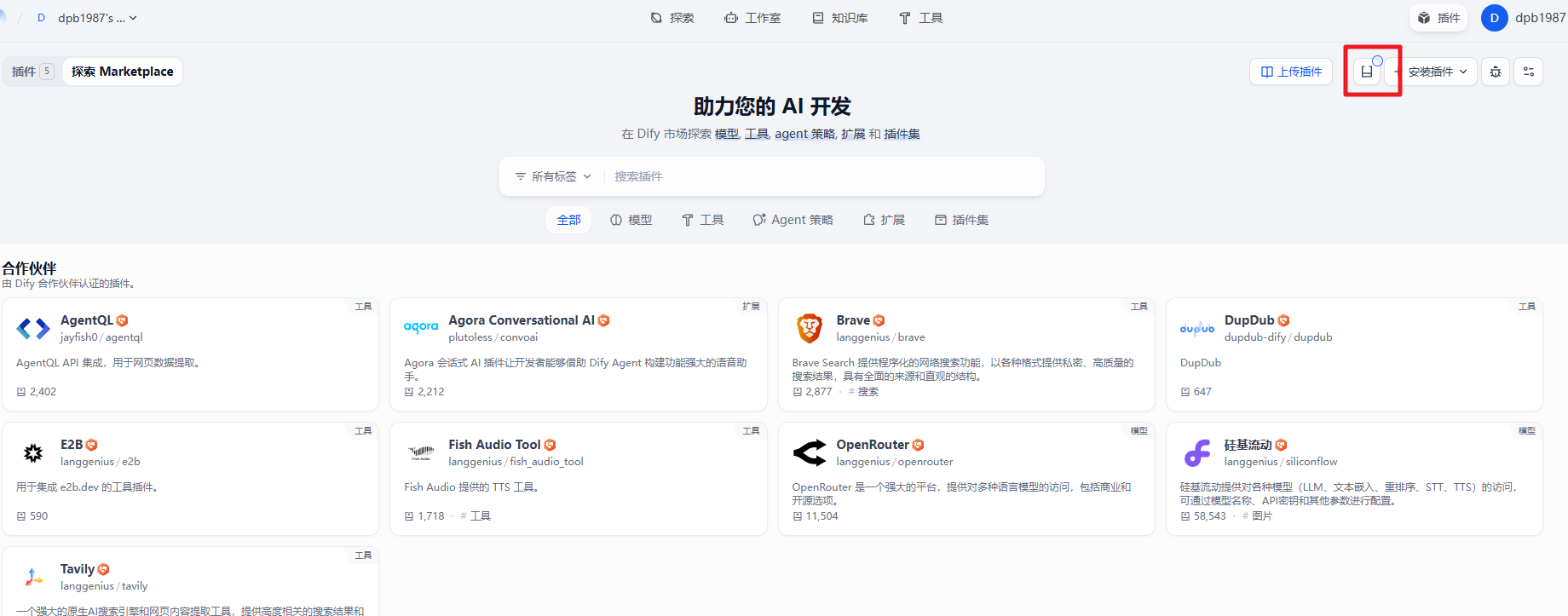Open 工作室 from the top navigation
1568x616 pixels.
752,18
